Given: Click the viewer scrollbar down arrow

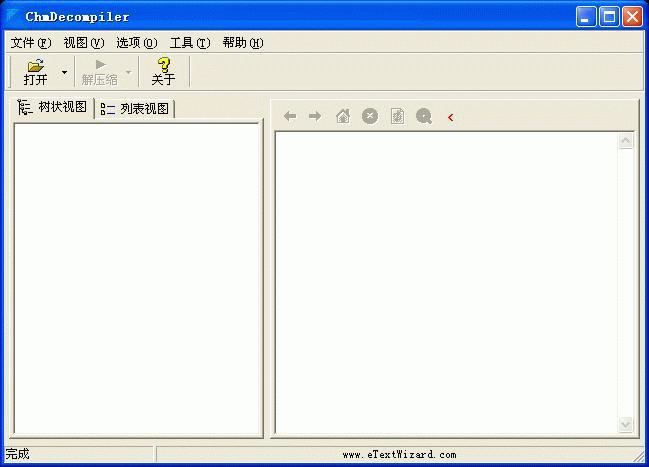Looking at the screenshot, I should click(626, 425).
